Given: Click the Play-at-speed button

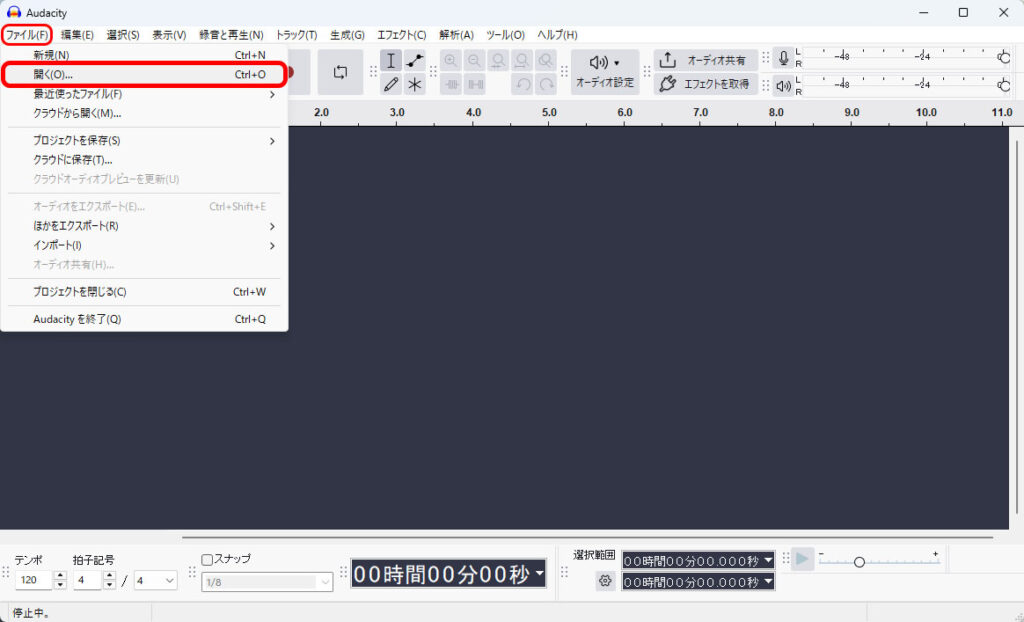Looking at the screenshot, I should coord(802,559).
